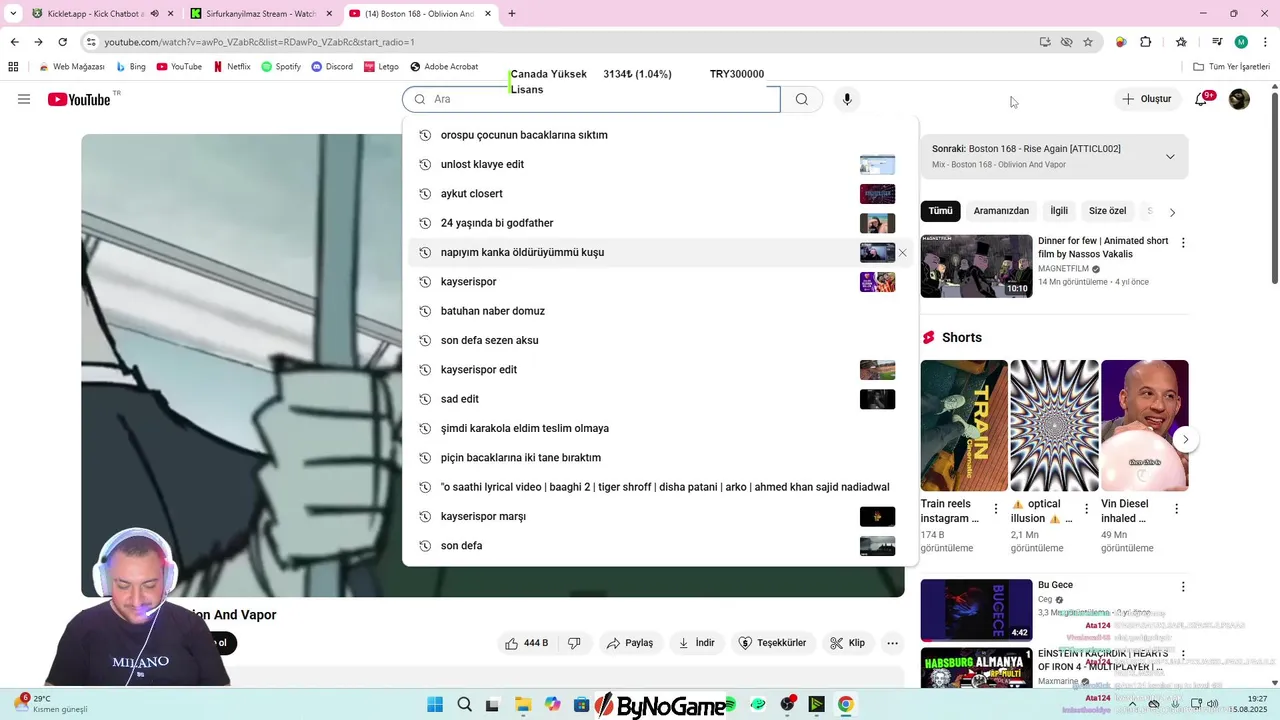Bookmark this page with star icon
The image size is (1280, 720).
1088,42
